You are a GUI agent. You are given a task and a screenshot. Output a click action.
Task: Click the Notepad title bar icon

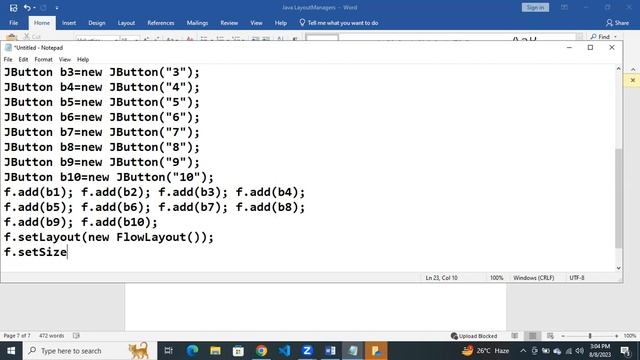[x=8, y=48]
